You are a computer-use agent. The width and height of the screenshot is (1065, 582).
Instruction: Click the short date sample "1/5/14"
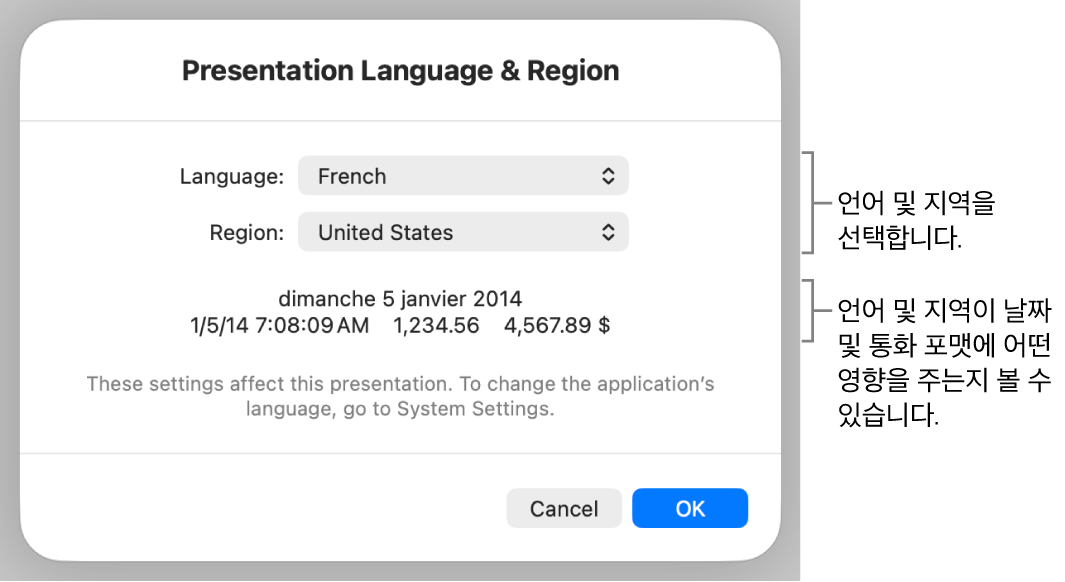pyautogui.click(x=211, y=325)
